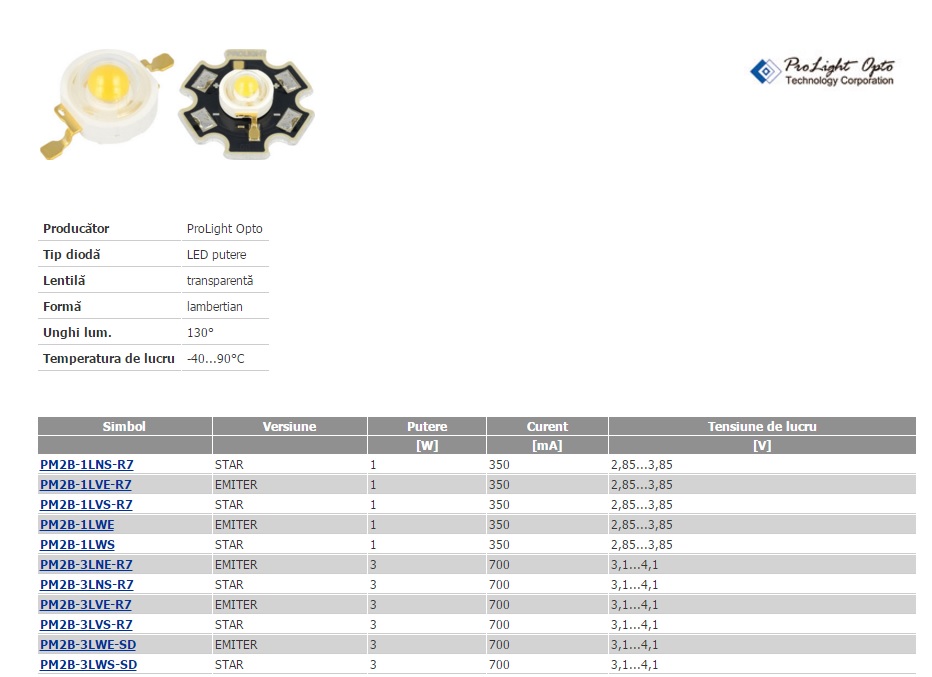This screenshot has width=932, height=677.
Task: Click power value 3 in PM2B-3LVE-R7 row
Action: tap(373, 605)
